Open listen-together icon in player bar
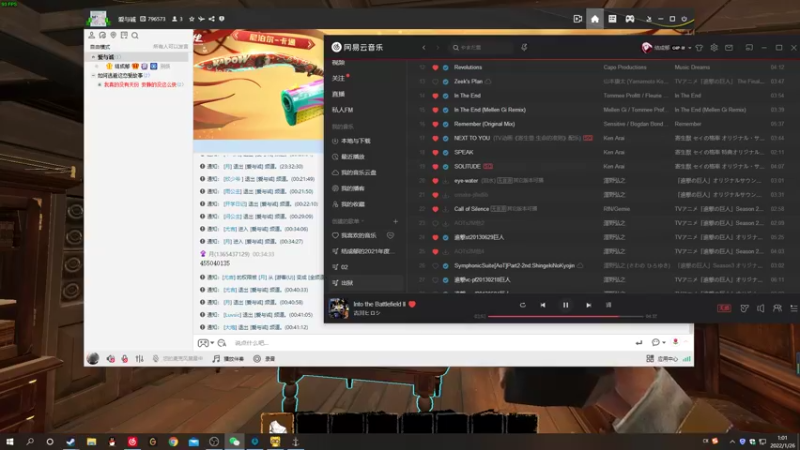The width and height of the screenshot is (800, 450). (777, 308)
